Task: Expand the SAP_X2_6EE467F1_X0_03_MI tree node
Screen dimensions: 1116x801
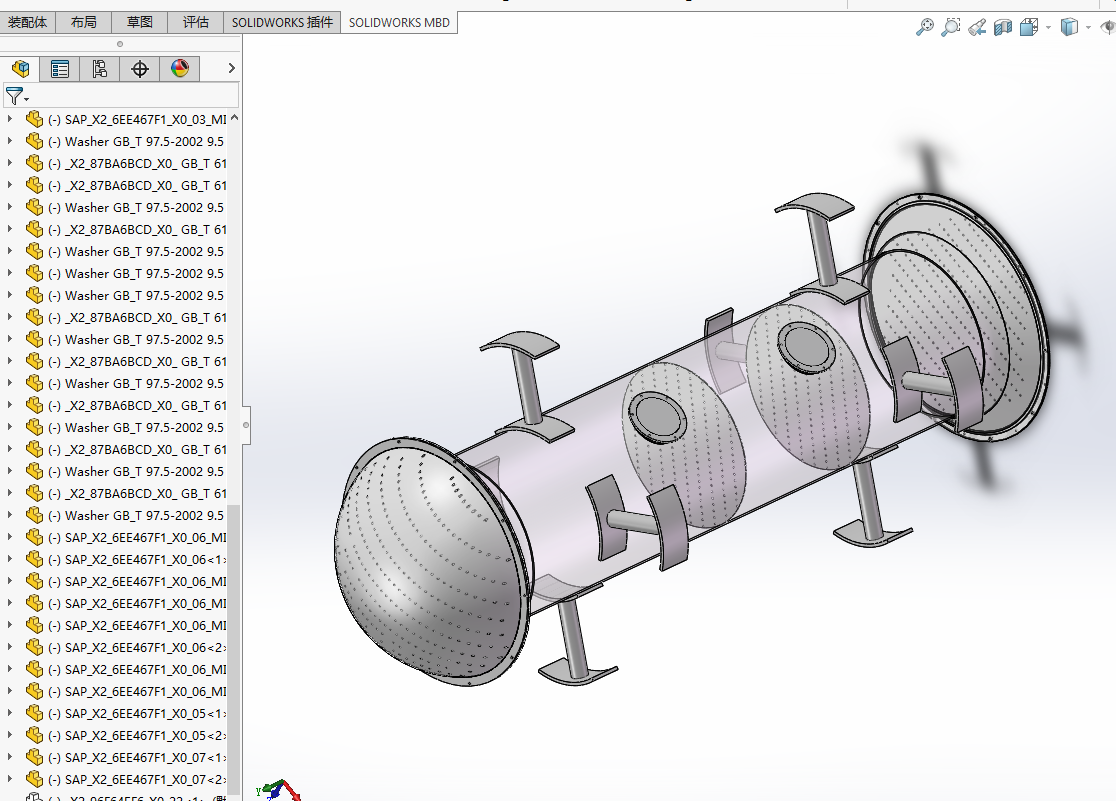Action: [x=9, y=119]
